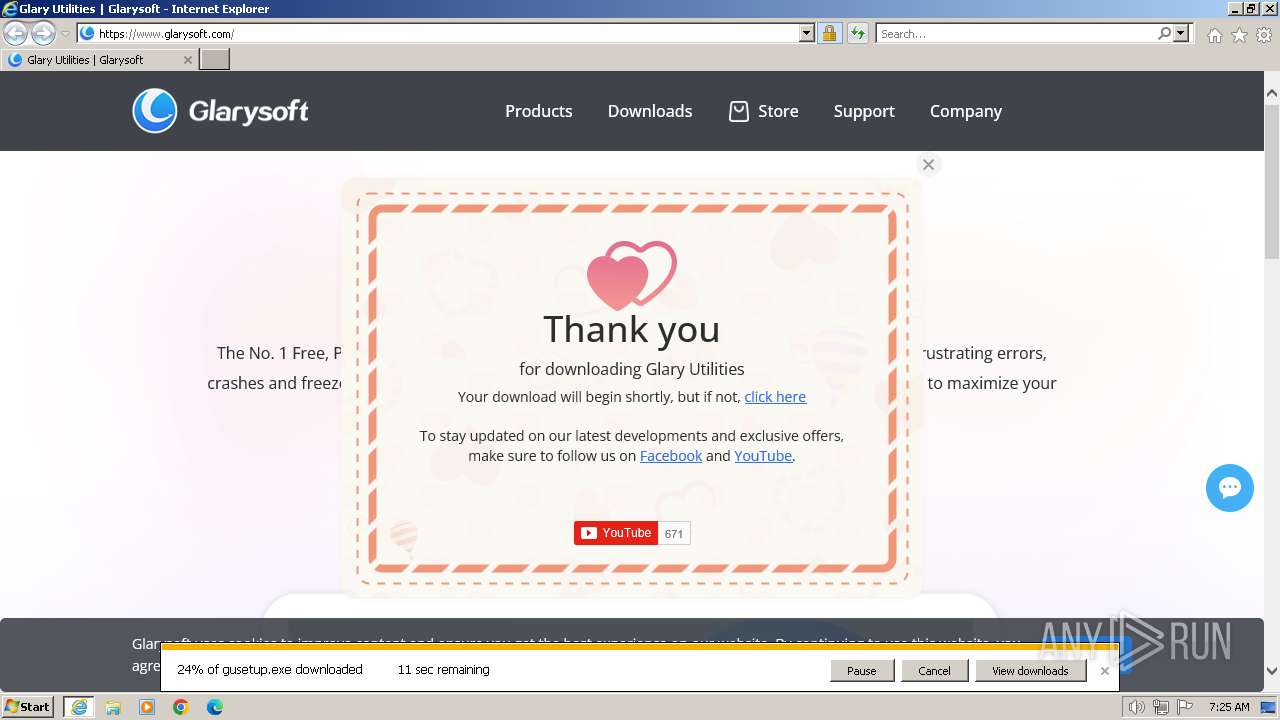Open File Explorer from taskbar

(113, 707)
